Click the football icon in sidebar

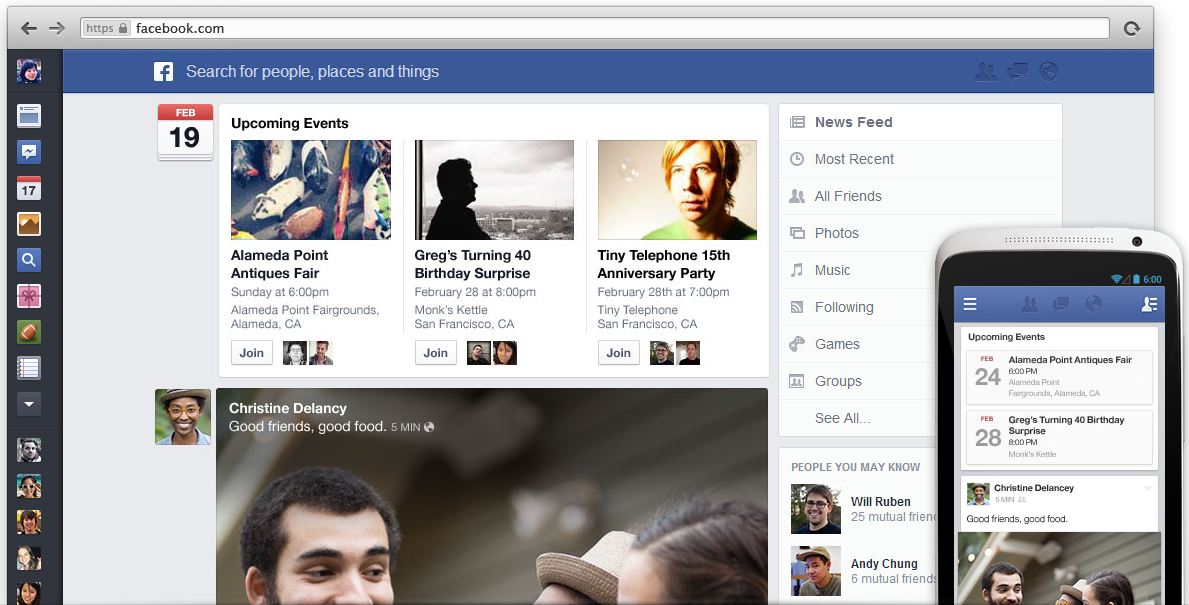[x=29, y=332]
